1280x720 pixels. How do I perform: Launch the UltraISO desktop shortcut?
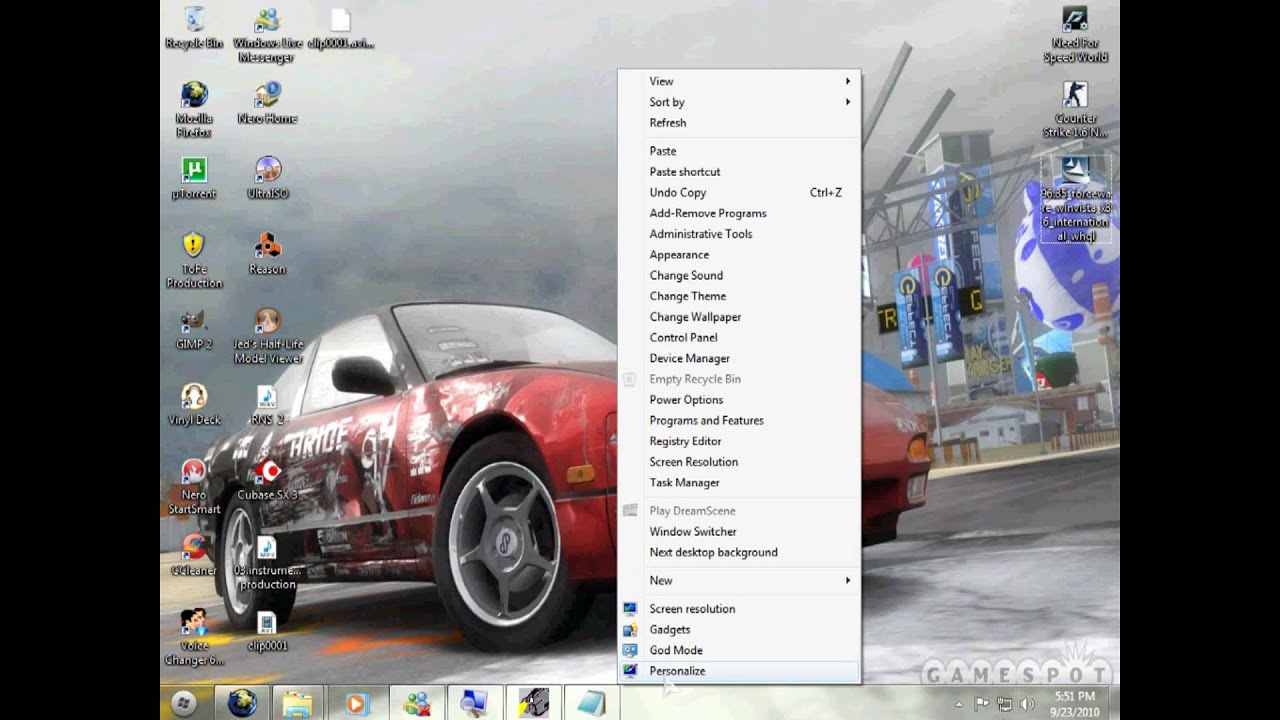pyautogui.click(x=267, y=178)
